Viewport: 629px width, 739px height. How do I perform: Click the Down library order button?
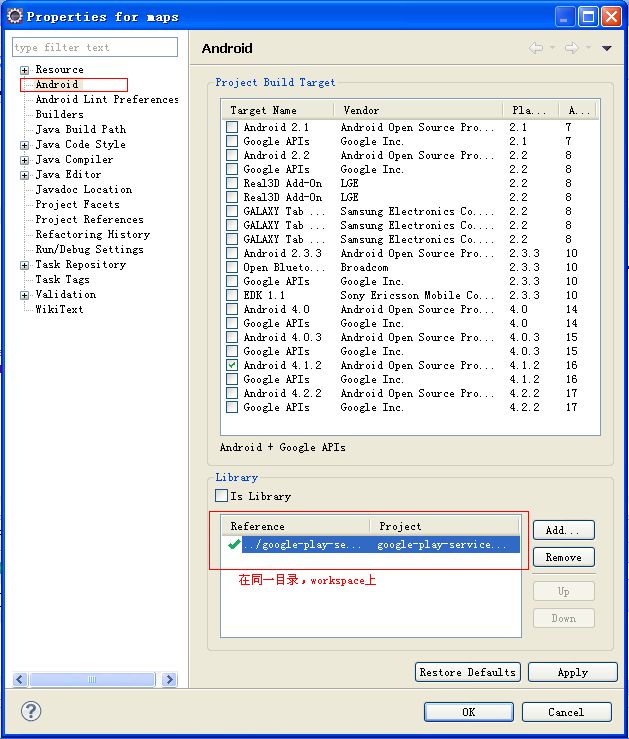click(564, 618)
